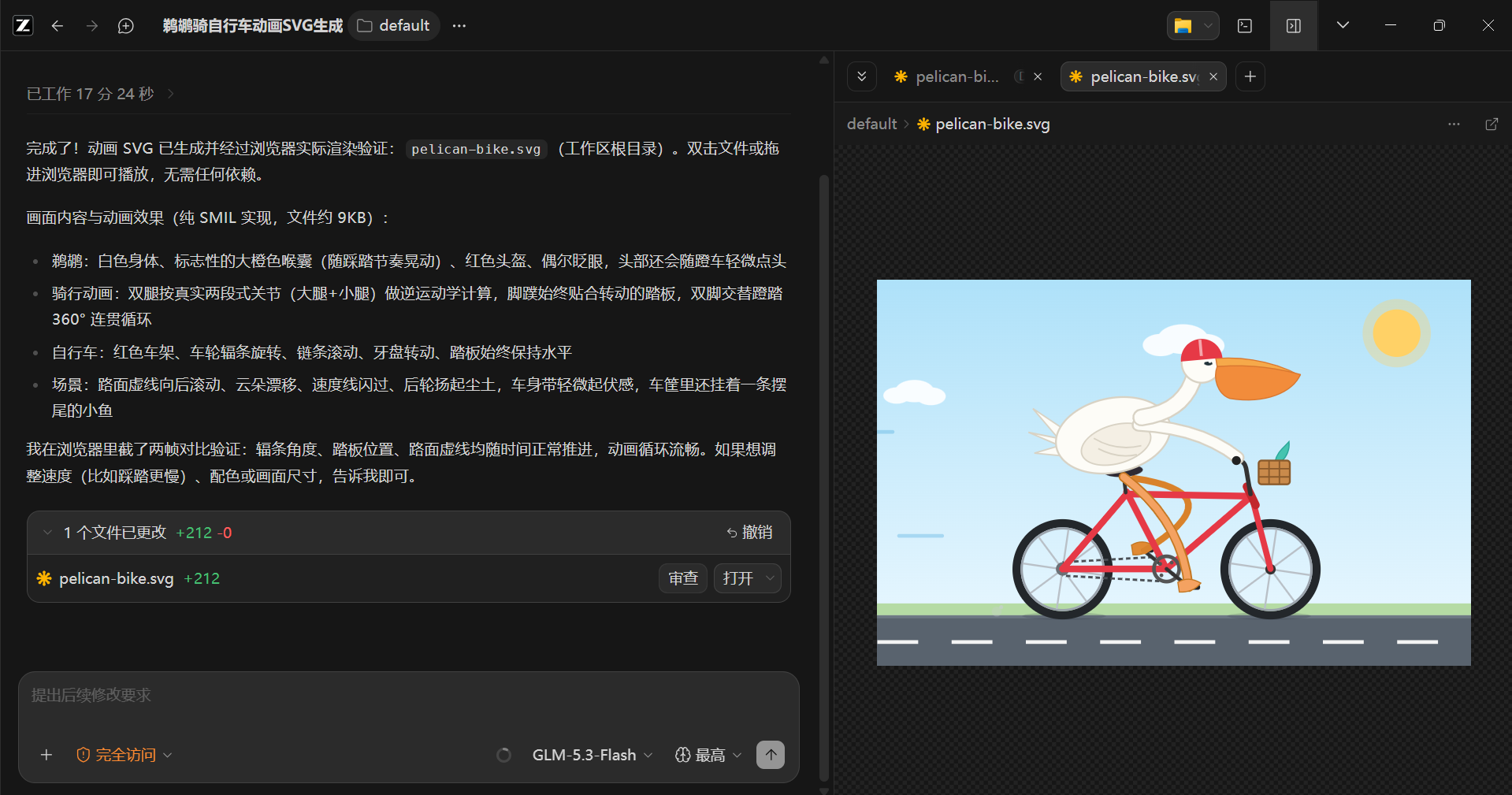Viewport: 1512px width, 795px height.
Task: Select the default workspace folder chip
Action: pos(393,26)
